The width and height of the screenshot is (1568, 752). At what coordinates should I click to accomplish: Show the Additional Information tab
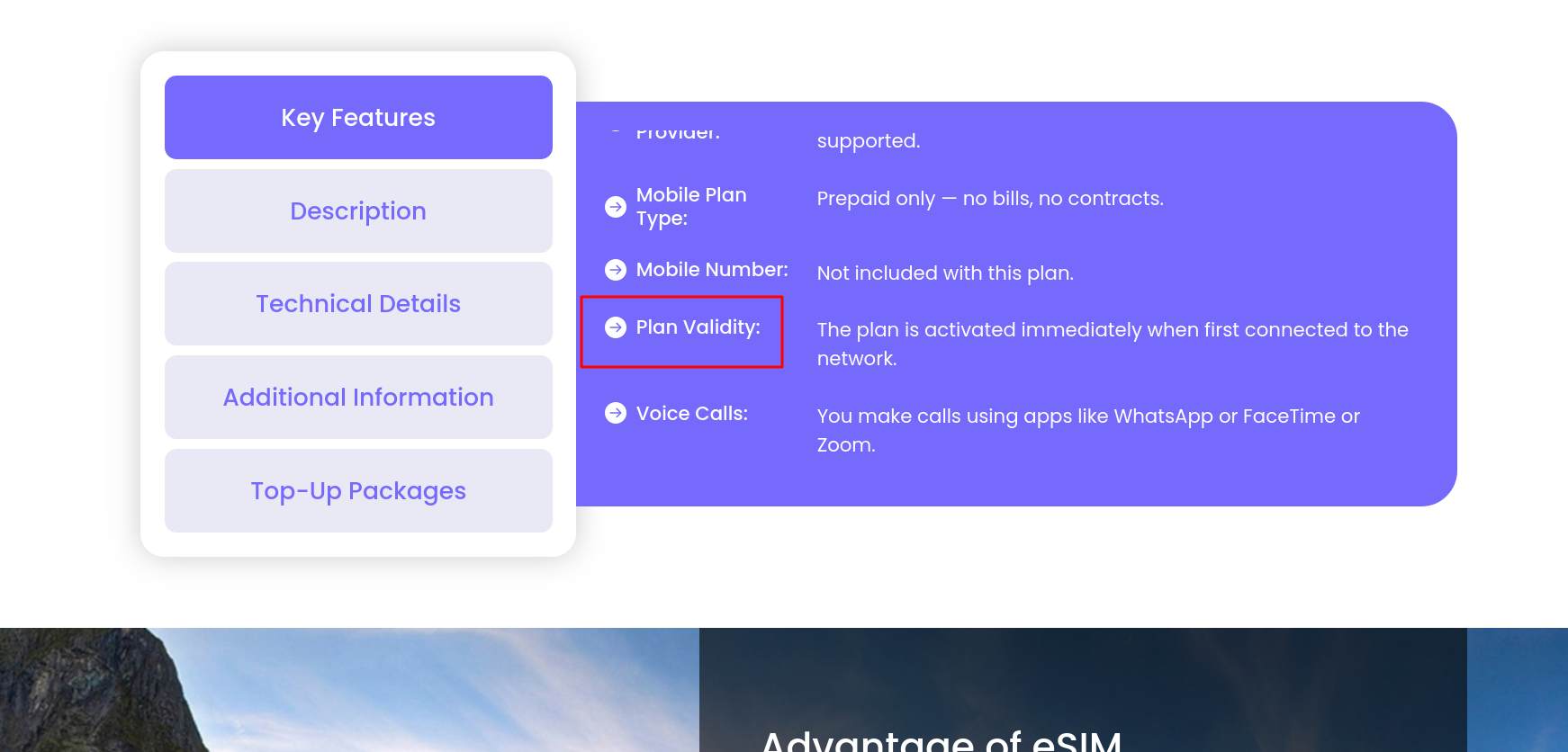point(358,398)
